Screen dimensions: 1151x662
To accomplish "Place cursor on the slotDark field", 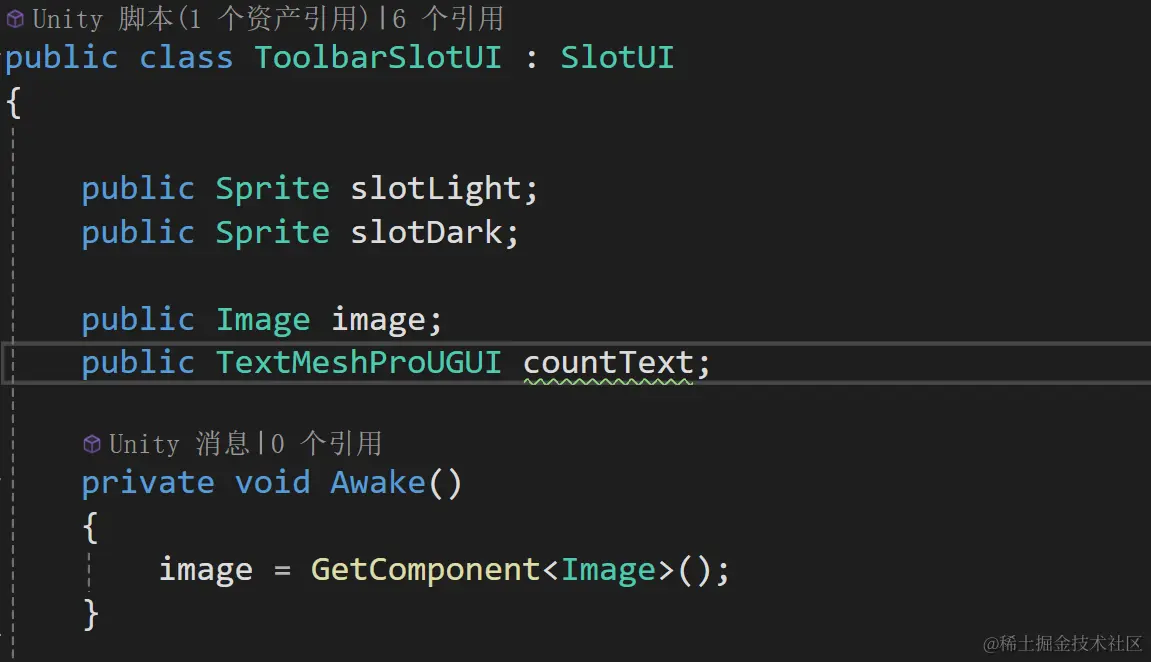I will [426, 233].
